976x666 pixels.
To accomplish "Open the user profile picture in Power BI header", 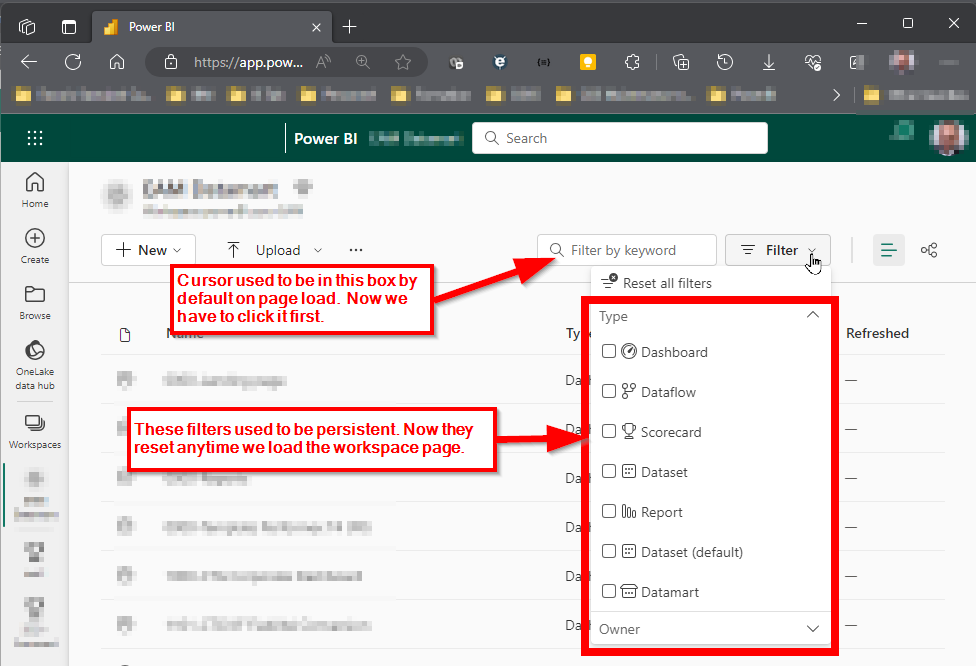I will pos(948,138).
